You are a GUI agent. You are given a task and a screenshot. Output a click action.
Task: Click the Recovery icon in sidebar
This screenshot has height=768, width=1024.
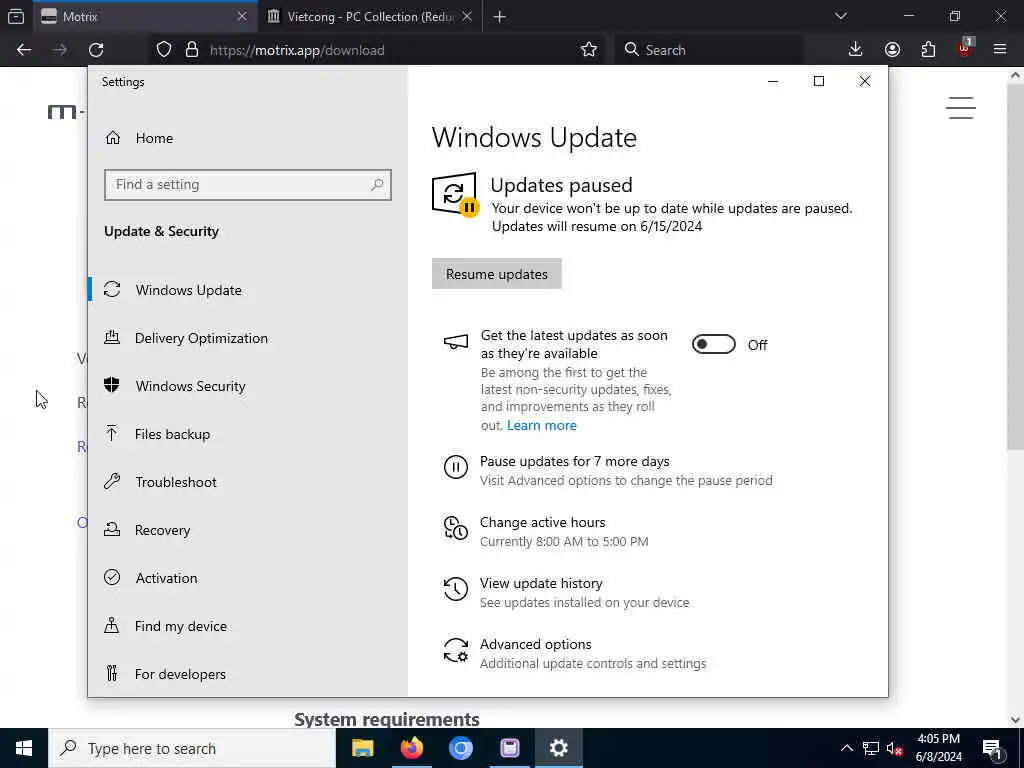(x=112, y=529)
